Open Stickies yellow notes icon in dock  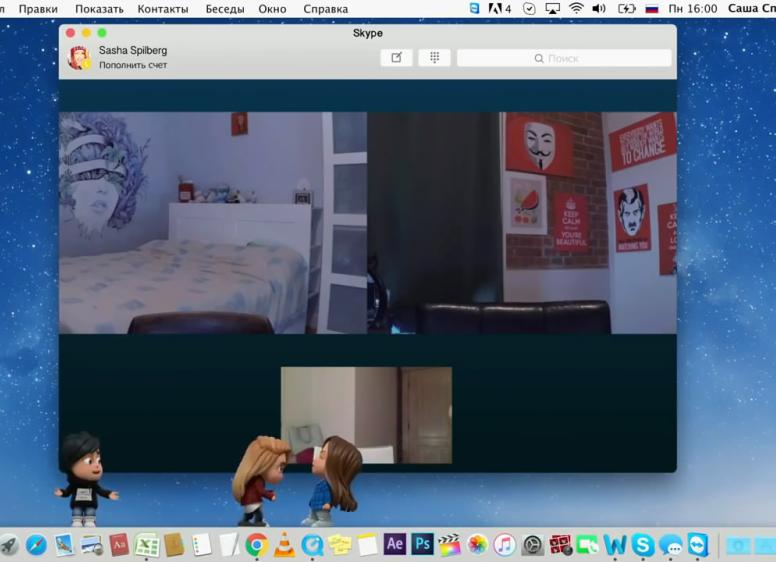tap(340, 545)
